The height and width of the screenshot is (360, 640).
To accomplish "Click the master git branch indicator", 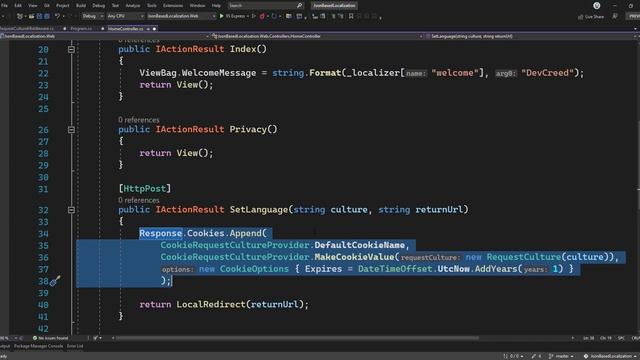I will (x=561, y=356).
